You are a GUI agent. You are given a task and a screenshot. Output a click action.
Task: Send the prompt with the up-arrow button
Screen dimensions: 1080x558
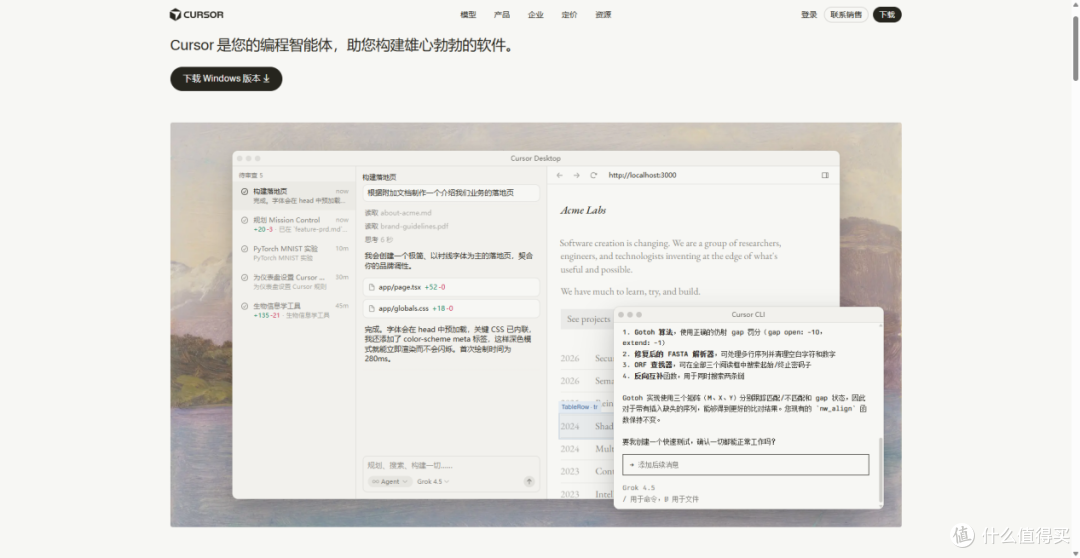coord(529,482)
